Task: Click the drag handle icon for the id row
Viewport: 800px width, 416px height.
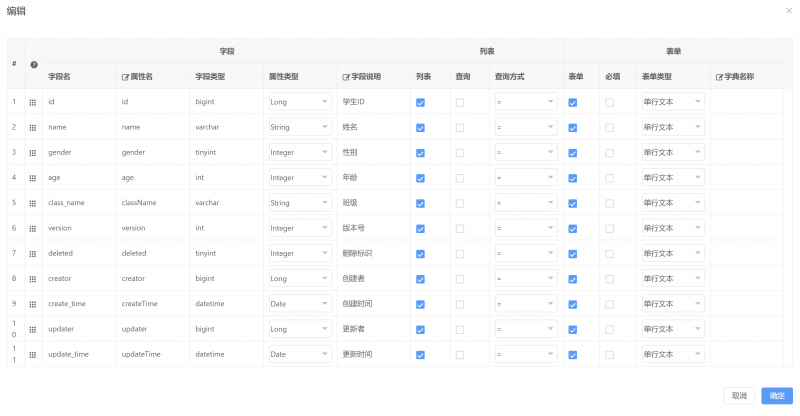Action: click(33, 102)
